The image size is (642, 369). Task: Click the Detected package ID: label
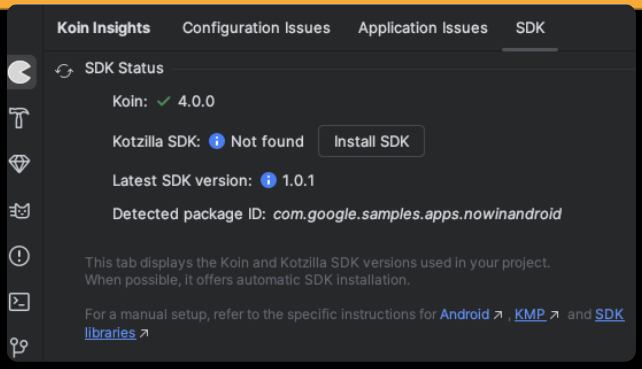(189, 214)
